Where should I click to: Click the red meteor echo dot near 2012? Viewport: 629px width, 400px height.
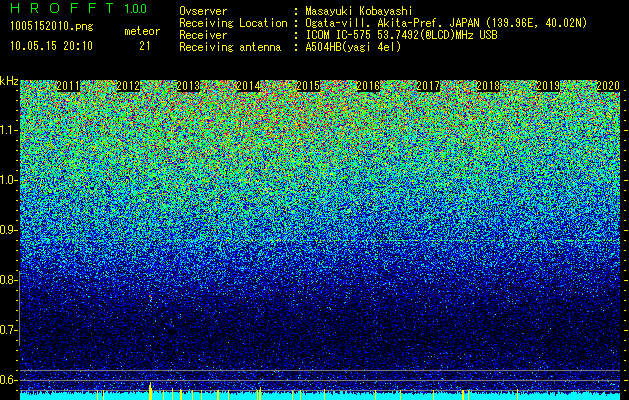150,297
